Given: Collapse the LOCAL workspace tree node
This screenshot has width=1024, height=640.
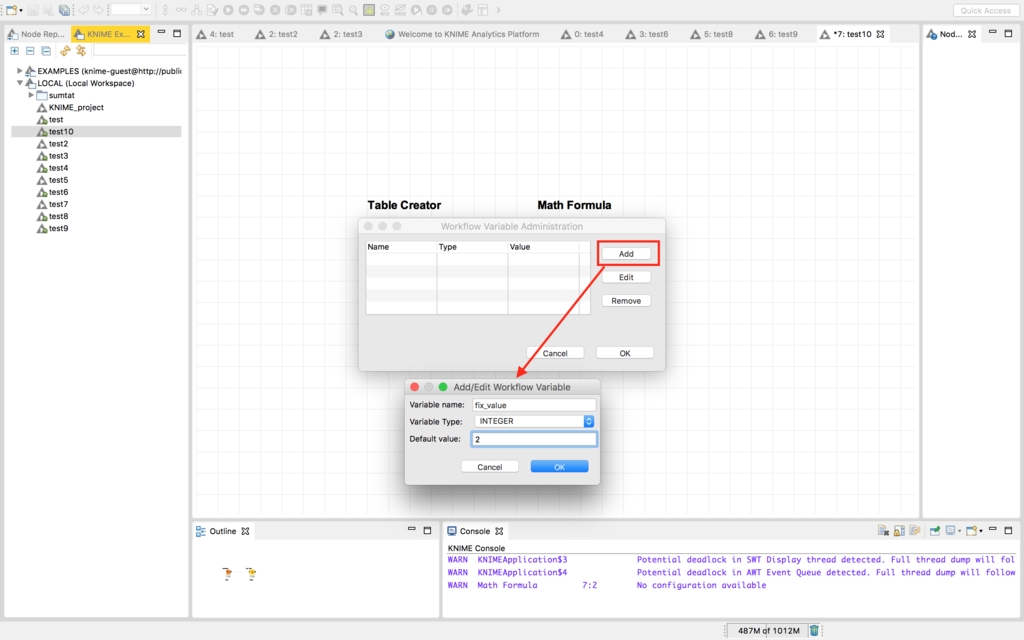Looking at the screenshot, I should [20, 83].
